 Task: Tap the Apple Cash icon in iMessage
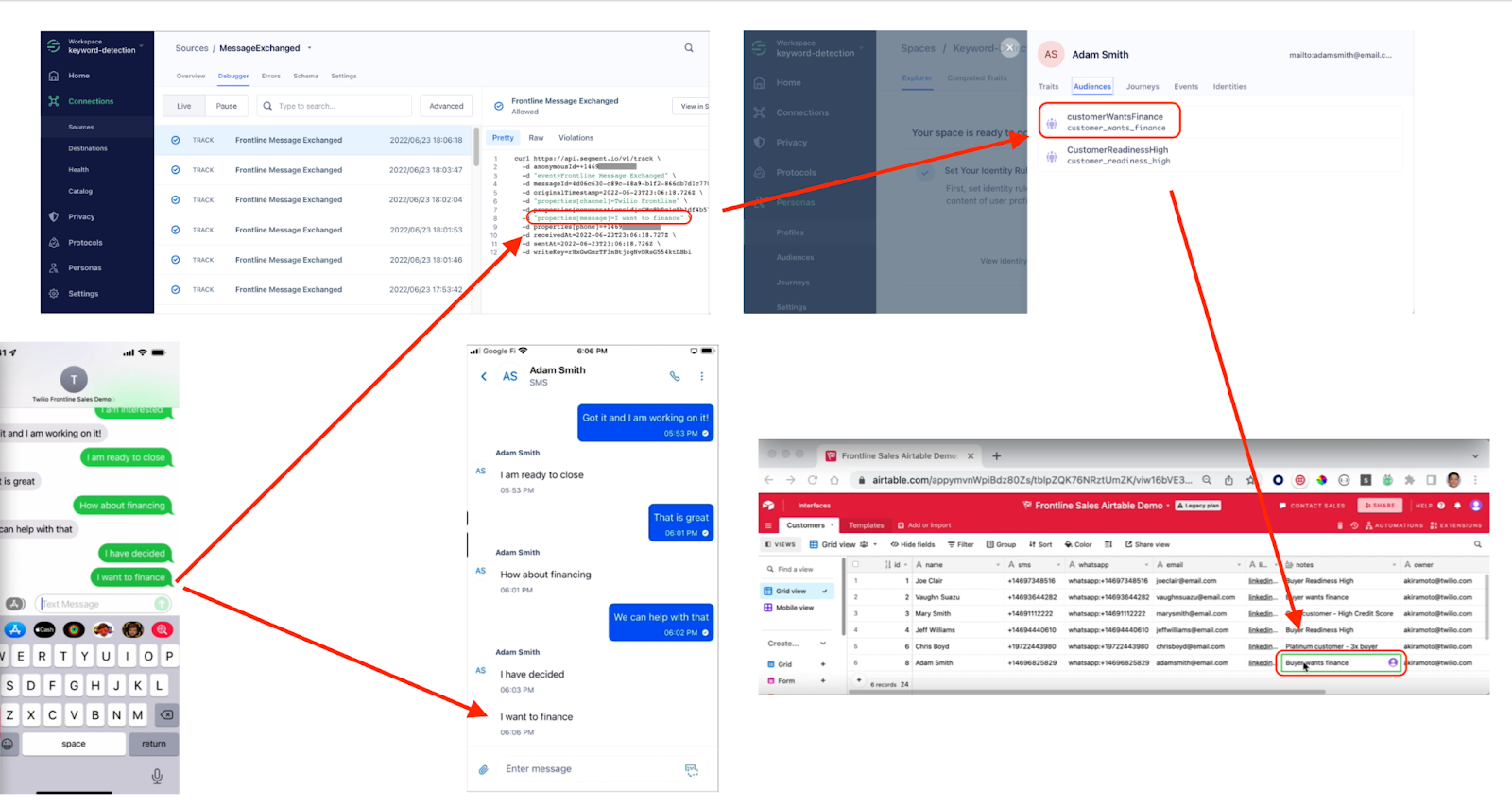(44, 629)
